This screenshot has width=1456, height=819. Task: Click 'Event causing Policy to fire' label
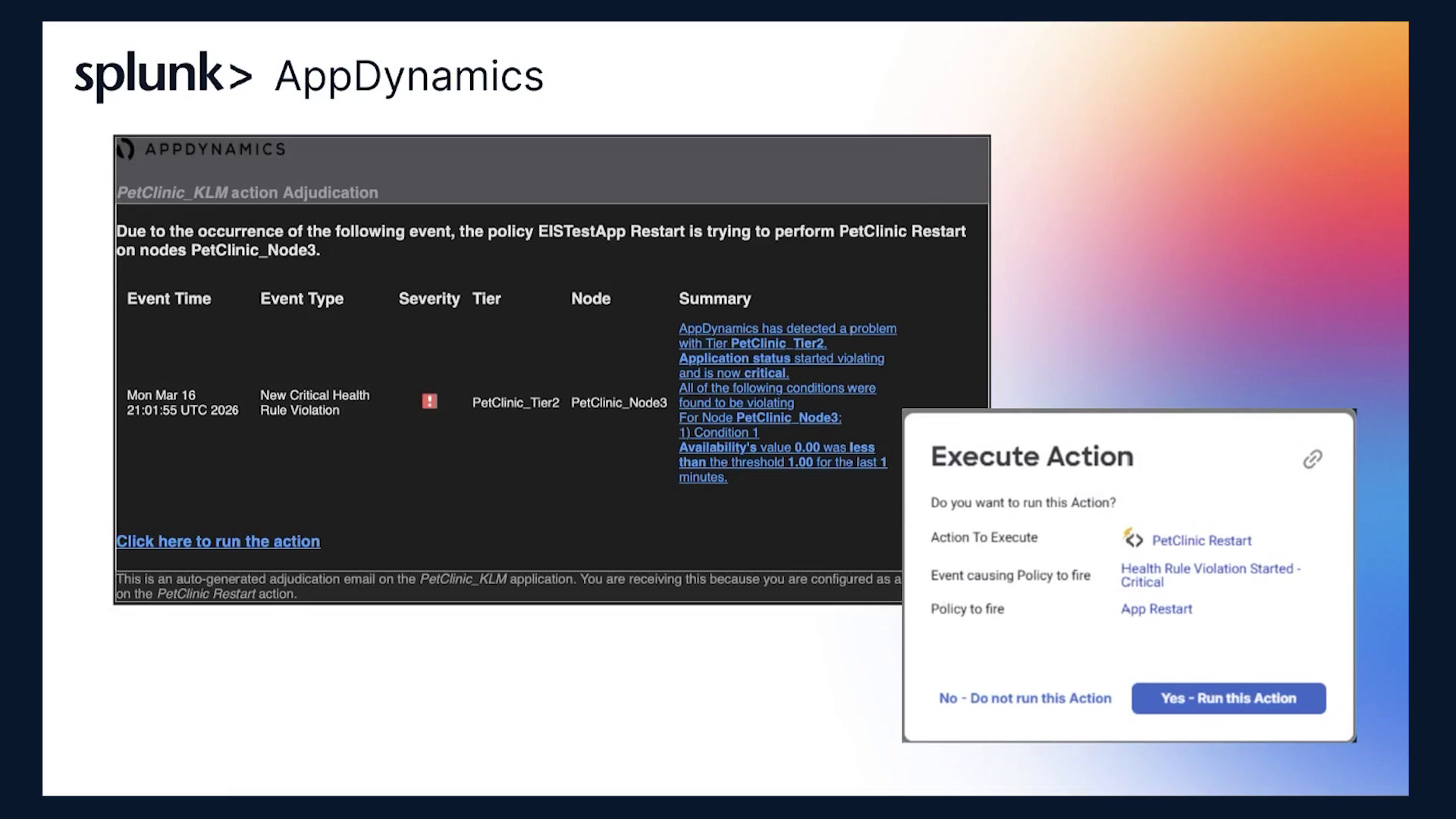tap(1010, 576)
